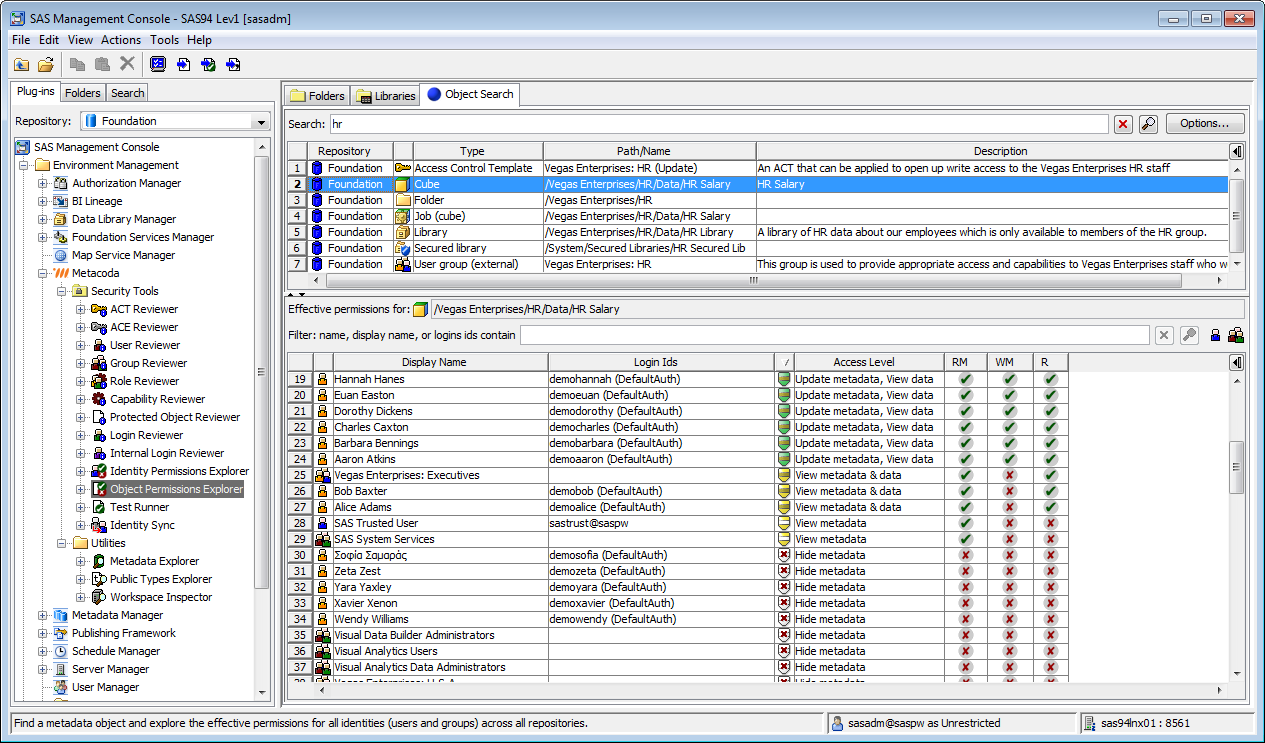This screenshot has height=743, width=1265.
Task: Run the search with magnifier icon
Action: click(x=1148, y=124)
